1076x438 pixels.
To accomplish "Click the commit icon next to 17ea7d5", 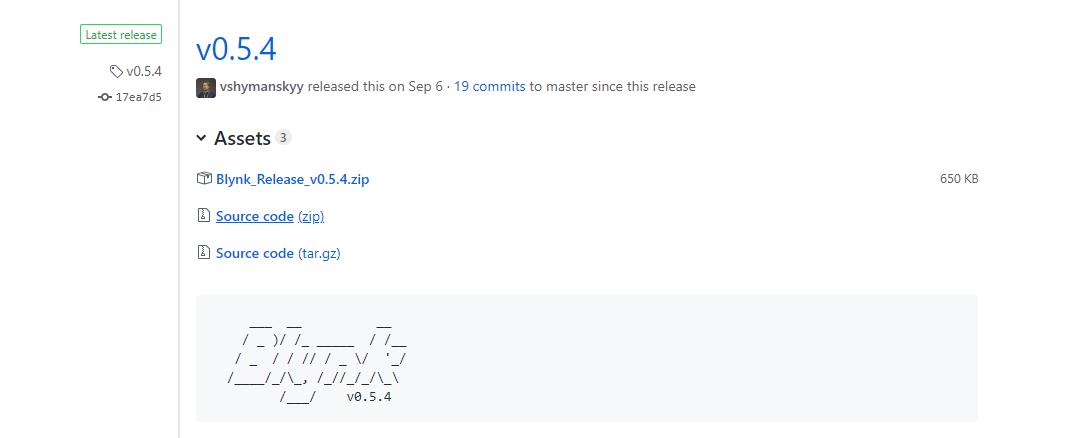I will (105, 97).
